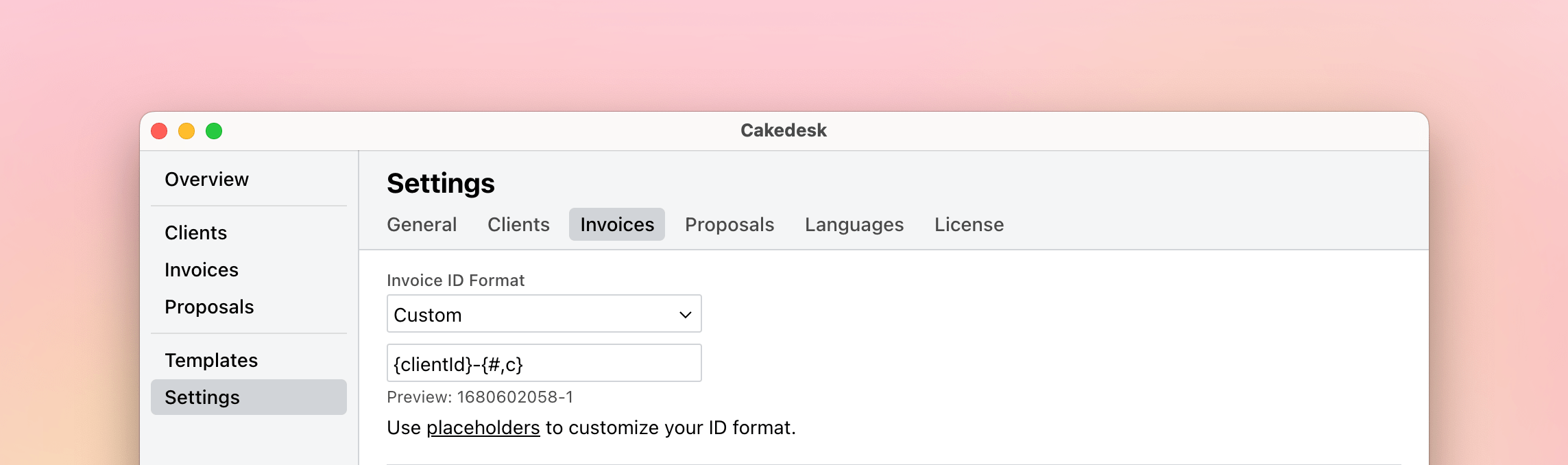Screen dimensions: 1568x465
Task: Switch to the Proposals tab
Action: (x=729, y=224)
